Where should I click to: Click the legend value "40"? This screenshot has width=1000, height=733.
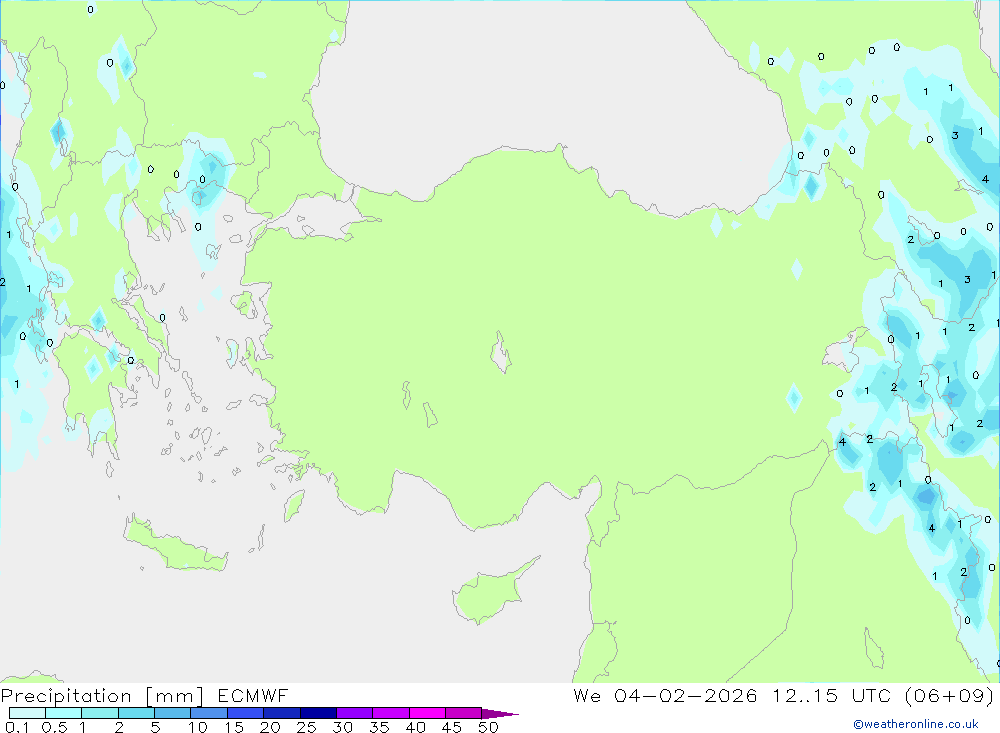[415, 727]
